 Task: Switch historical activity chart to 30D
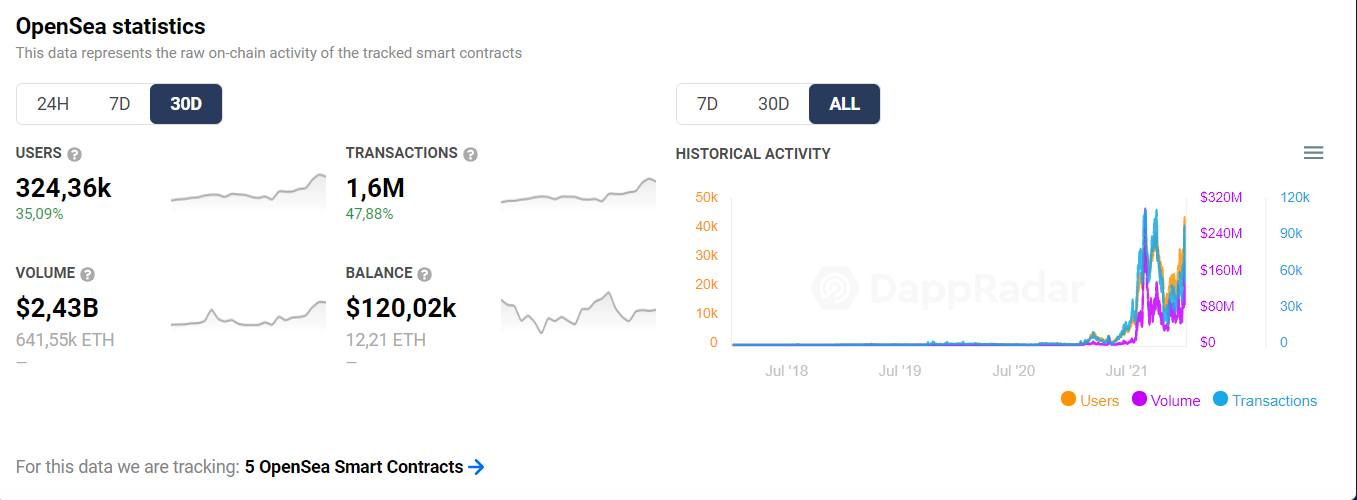773,104
